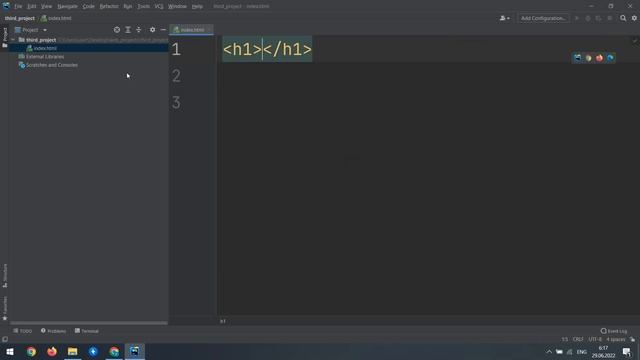Click cursor position 1:5 in status bar

[564, 339]
